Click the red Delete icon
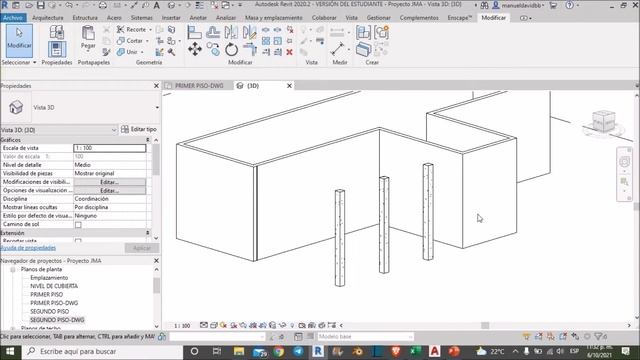640x360 pixels. pos(289,52)
